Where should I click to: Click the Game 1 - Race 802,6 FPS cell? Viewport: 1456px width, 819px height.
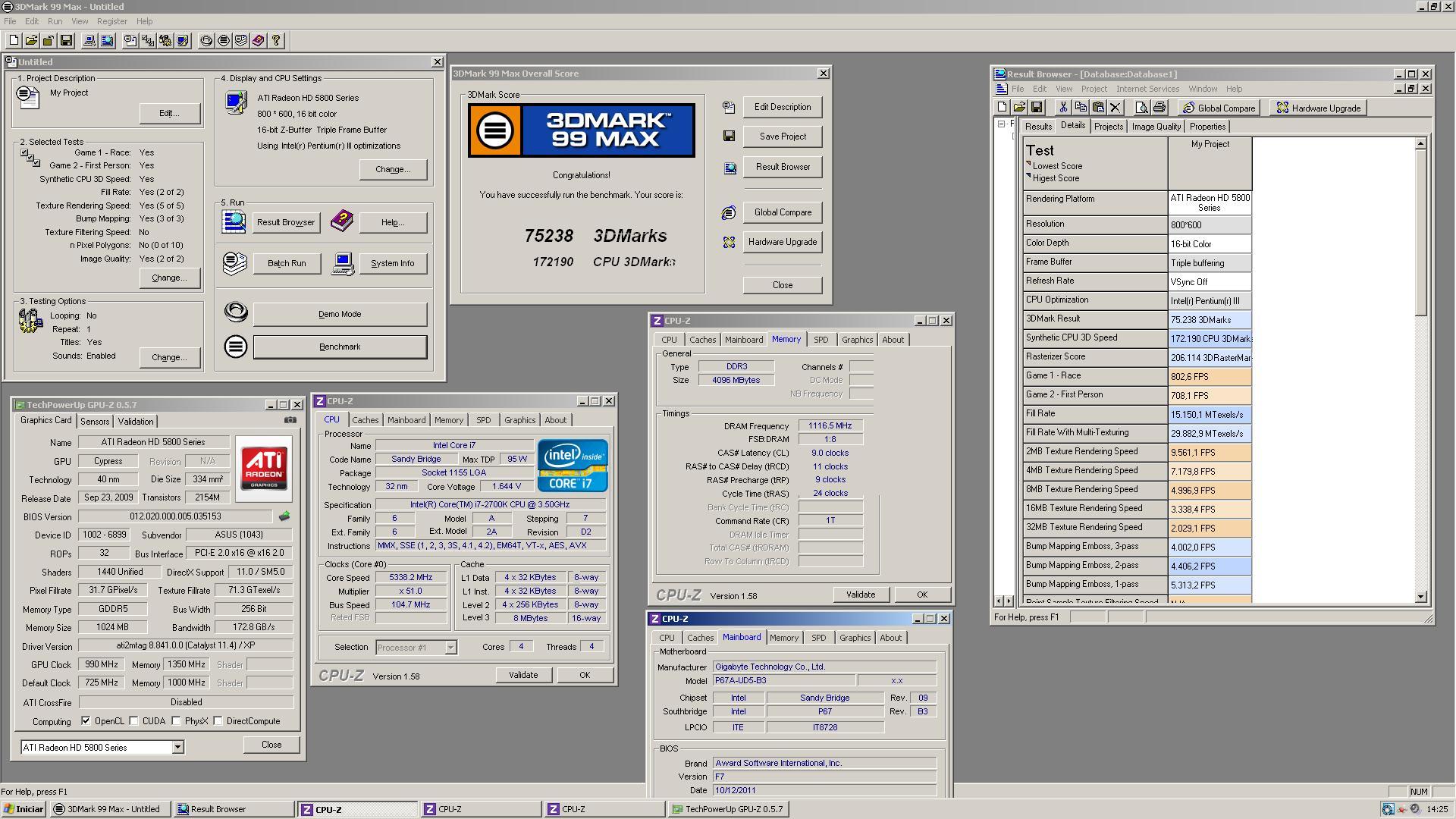[x=1210, y=377]
